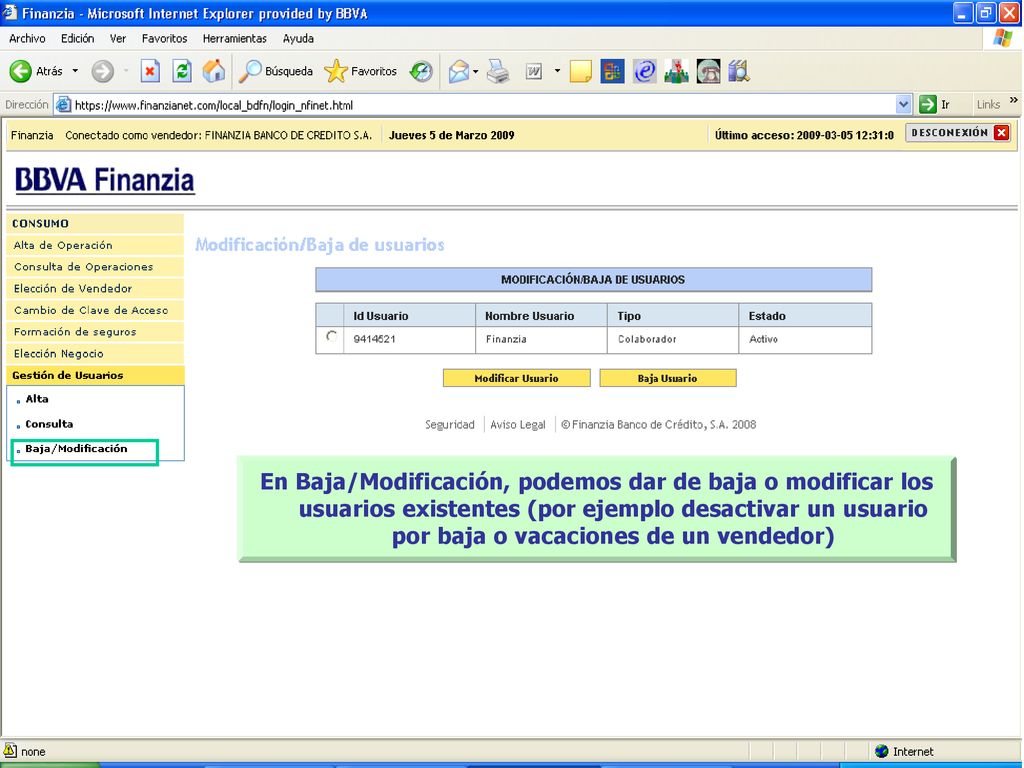
Task: Click the blue 'e' toolbar icon
Action: tap(645, 71)
